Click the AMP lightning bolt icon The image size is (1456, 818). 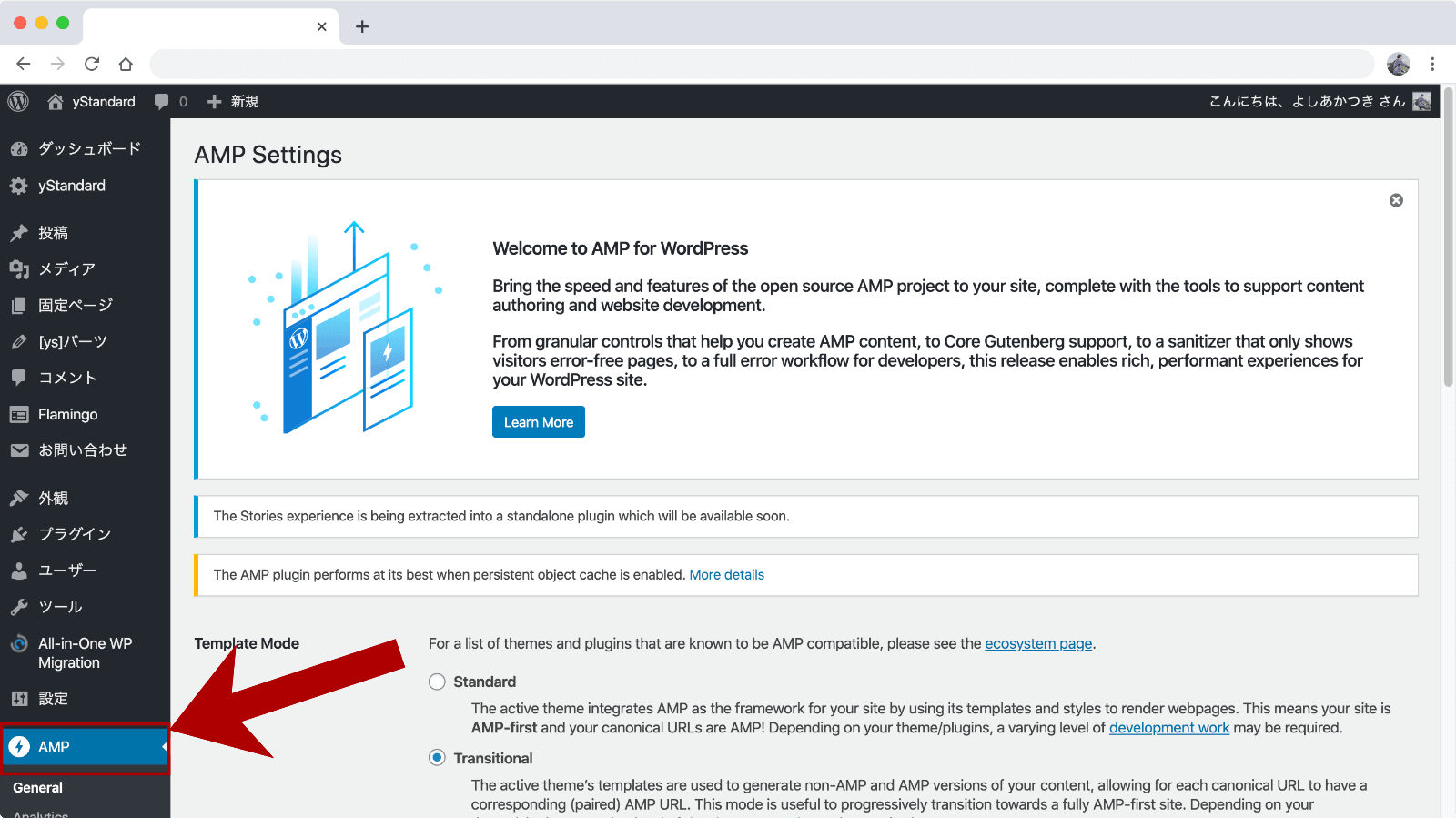click(x=19, y=747)
